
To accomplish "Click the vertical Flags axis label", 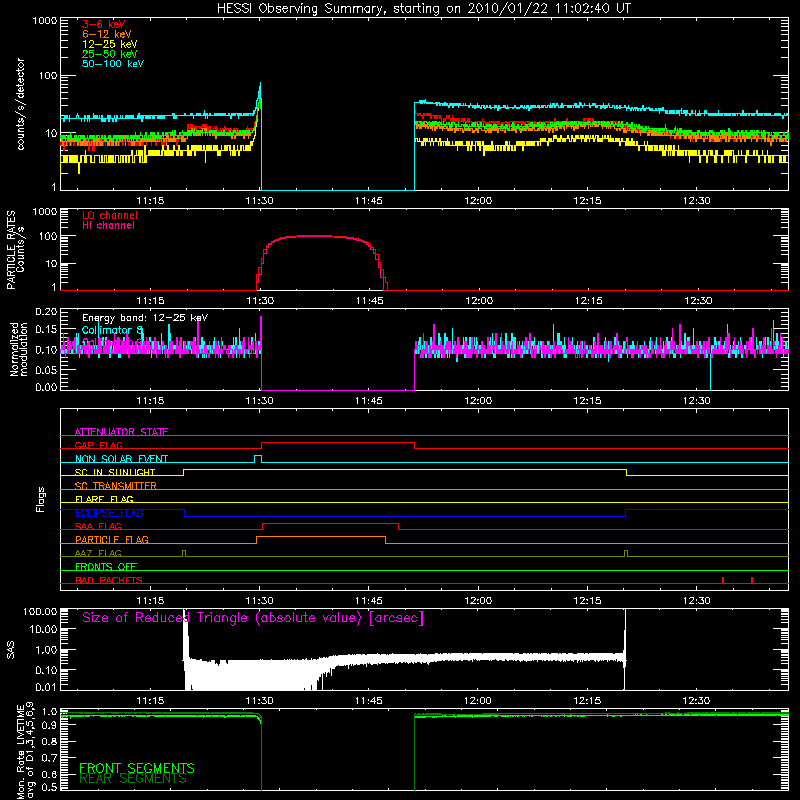I will point(40,499).
